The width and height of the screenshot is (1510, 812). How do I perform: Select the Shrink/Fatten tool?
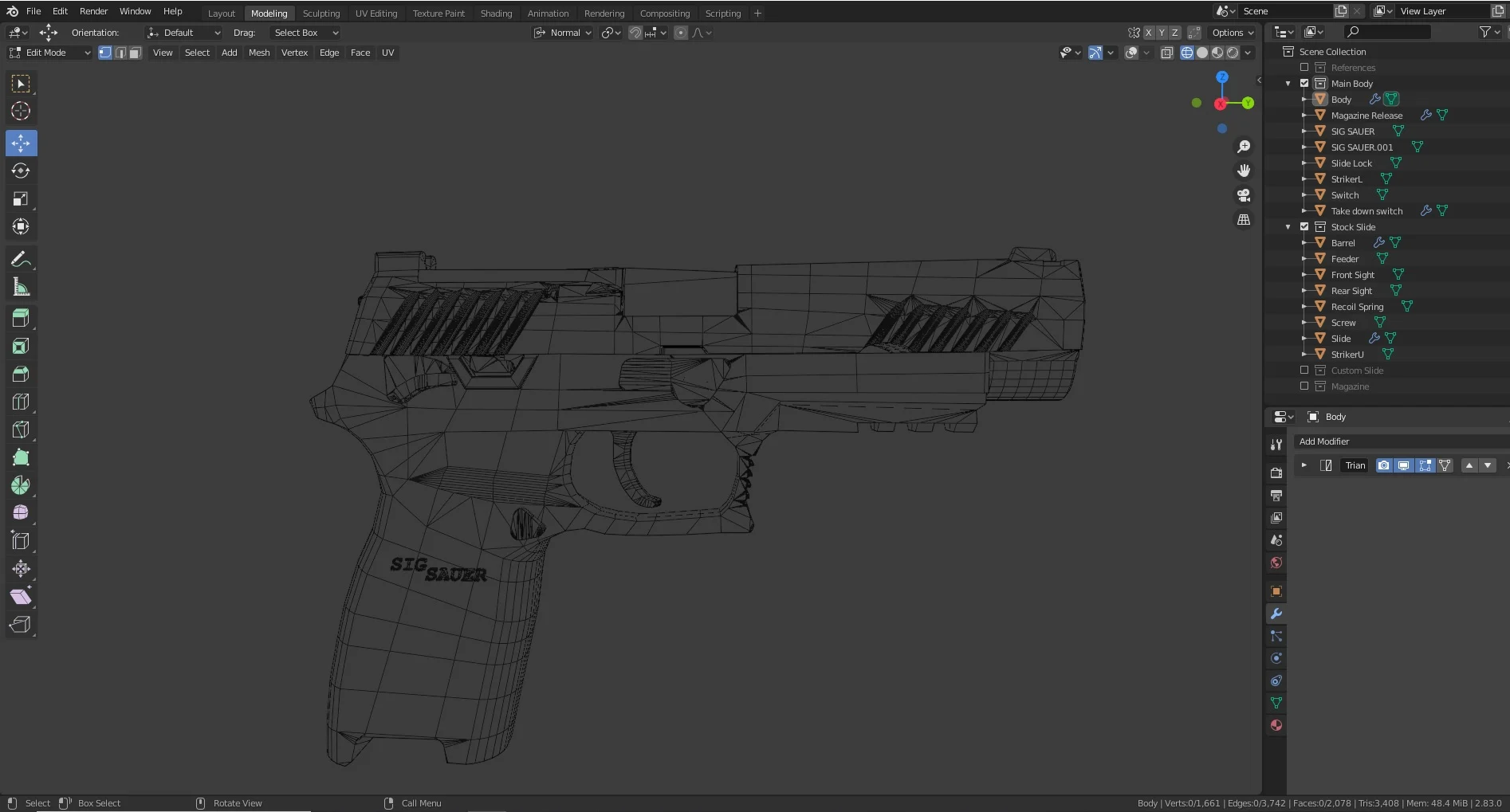pyautogui.click(x=21, y=569)
